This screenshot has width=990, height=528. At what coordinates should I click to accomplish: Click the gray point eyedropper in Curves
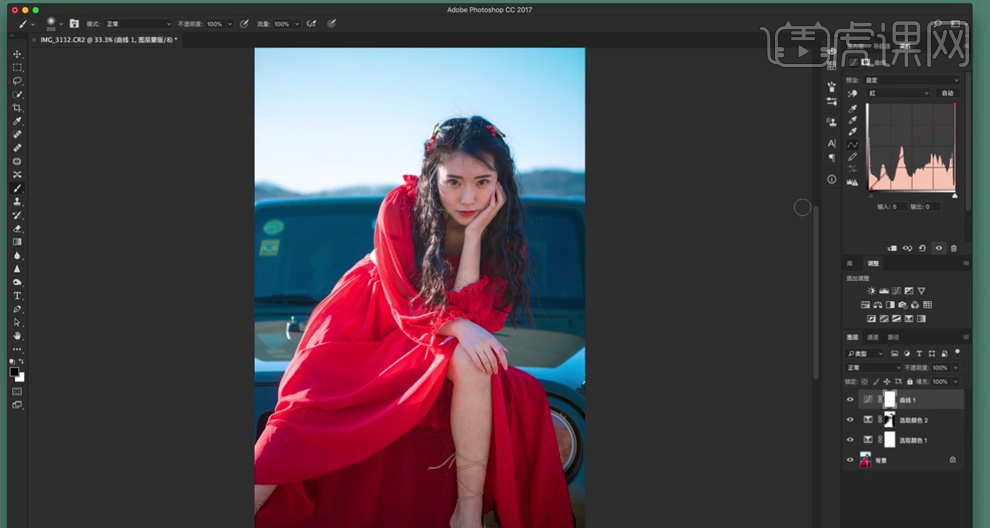[x=852, y=120]
